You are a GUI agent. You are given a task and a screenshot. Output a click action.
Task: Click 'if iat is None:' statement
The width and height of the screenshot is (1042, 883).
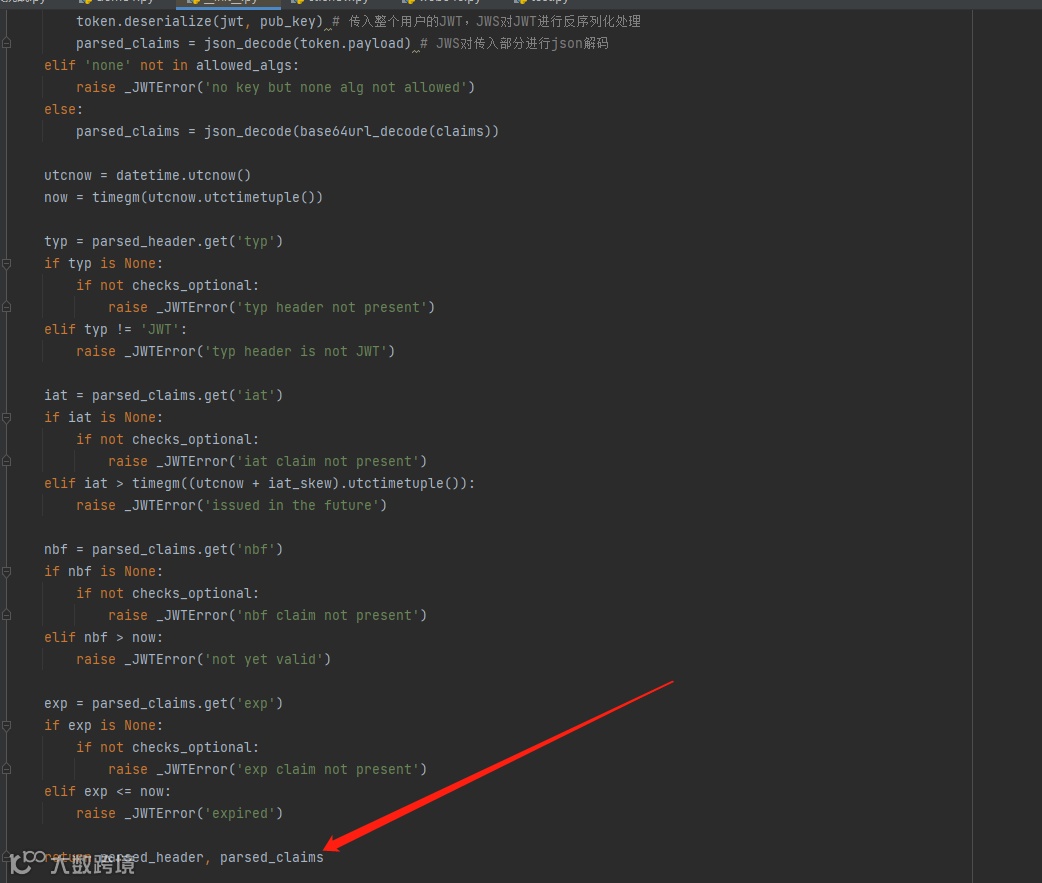pos(103,417)
